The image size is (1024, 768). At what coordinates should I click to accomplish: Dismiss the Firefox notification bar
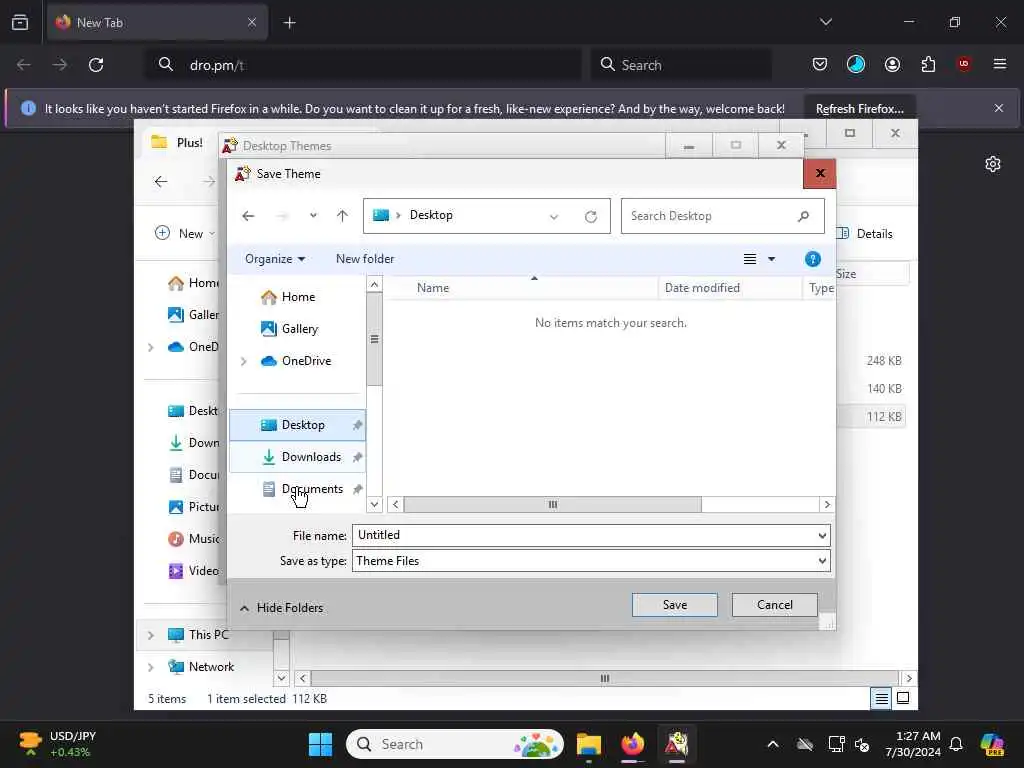[x=999, y=108]
